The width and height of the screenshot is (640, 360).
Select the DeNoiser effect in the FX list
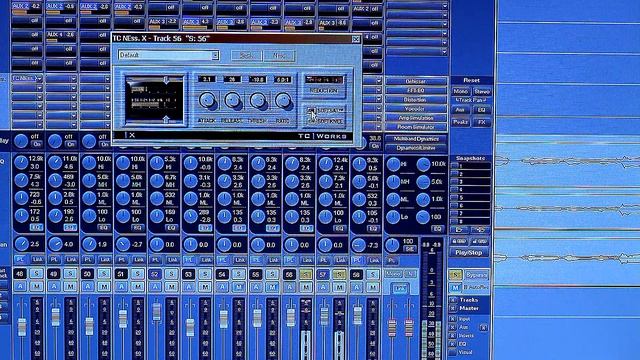coord(416,81)
